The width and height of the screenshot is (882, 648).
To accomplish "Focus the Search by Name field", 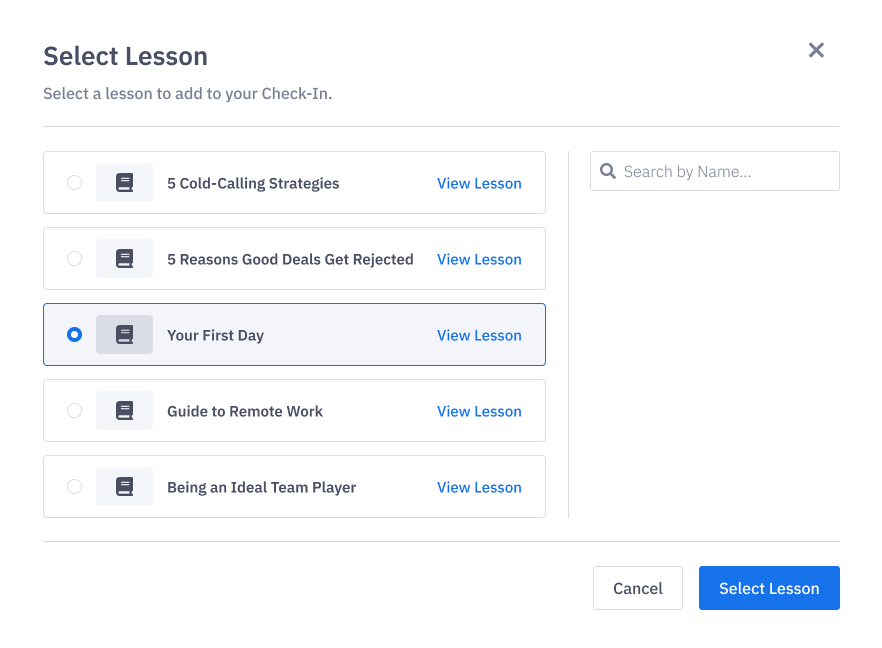I will pyautogui.click(x=714, y=171).
